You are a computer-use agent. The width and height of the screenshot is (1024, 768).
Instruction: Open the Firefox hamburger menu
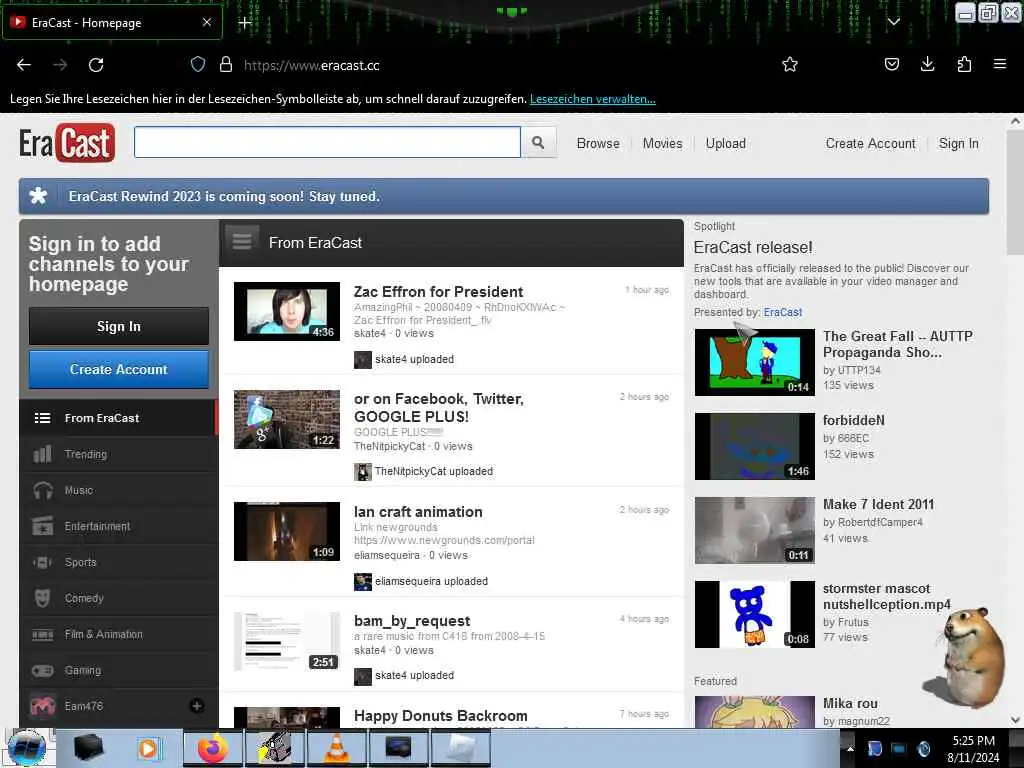pyautogui.click(x=999, y=64)
